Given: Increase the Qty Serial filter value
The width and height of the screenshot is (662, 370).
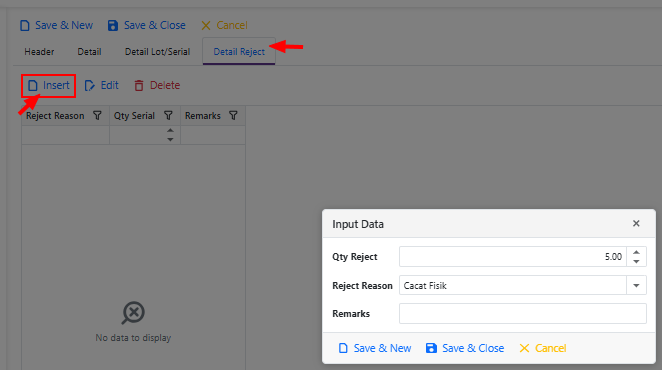Looking at the screenshot, I should [170, 131].
